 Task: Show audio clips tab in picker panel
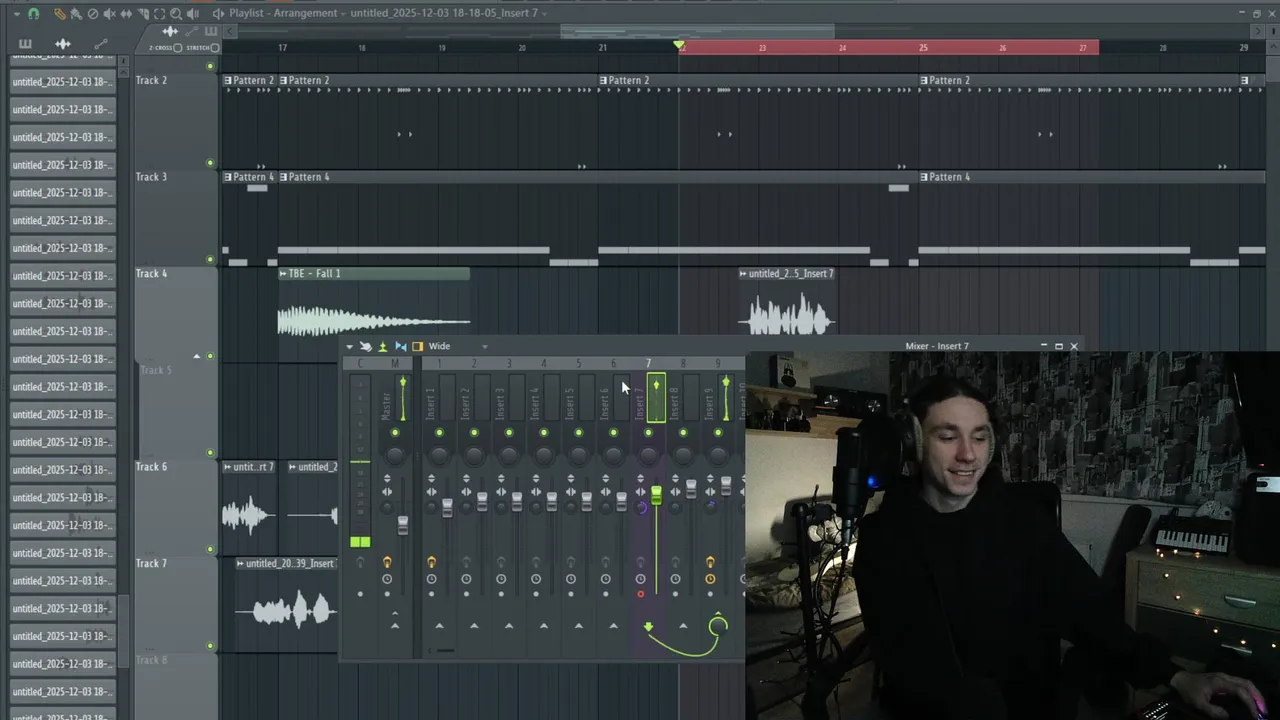click(62, 44)
